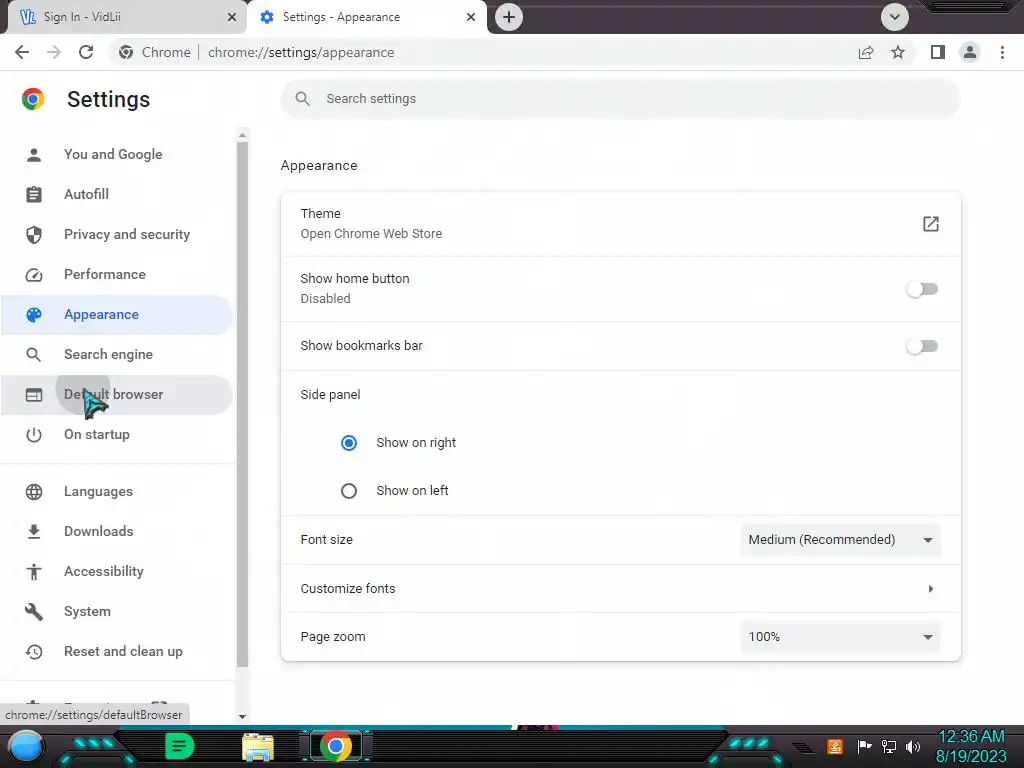Image resolution: width=1024 pixels, height=768 pixels.
Task: Open a new tab with plus button
Action: (509, 17)
